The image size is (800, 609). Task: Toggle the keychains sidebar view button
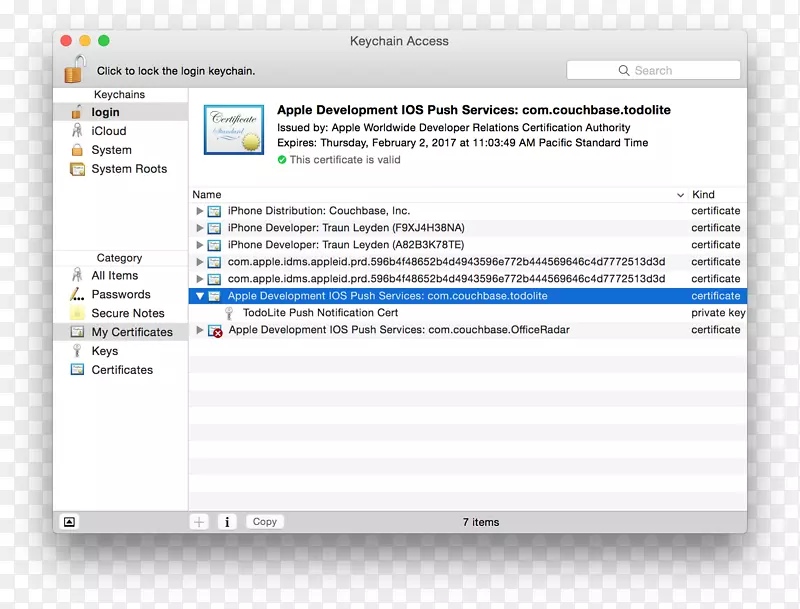tap(69, 522)
